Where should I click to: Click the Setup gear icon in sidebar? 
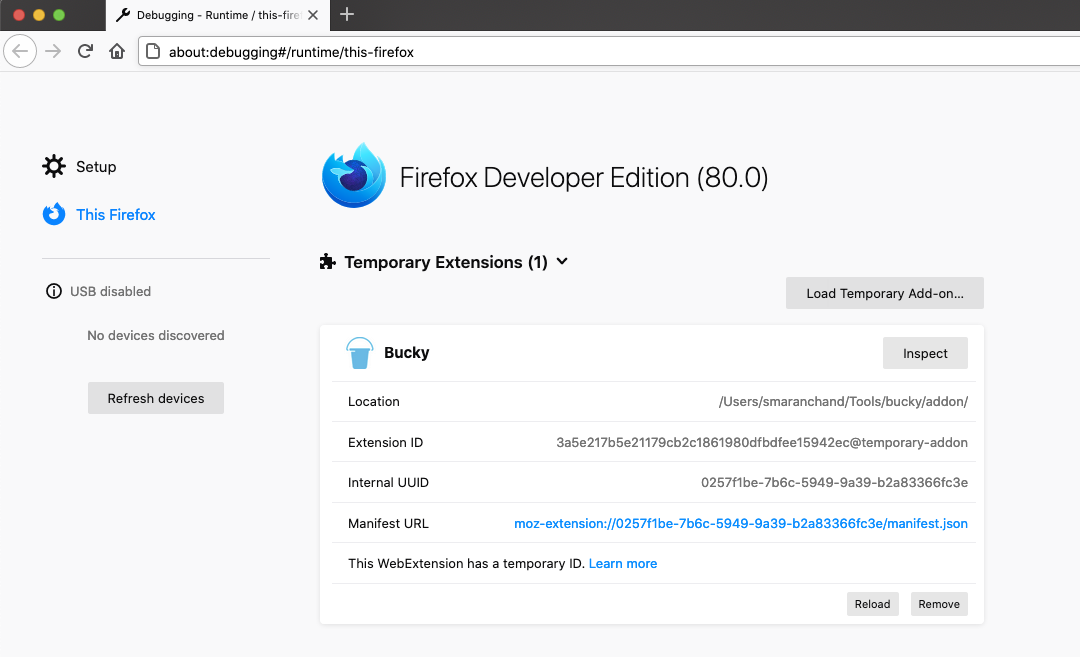[x=54, y=166]
